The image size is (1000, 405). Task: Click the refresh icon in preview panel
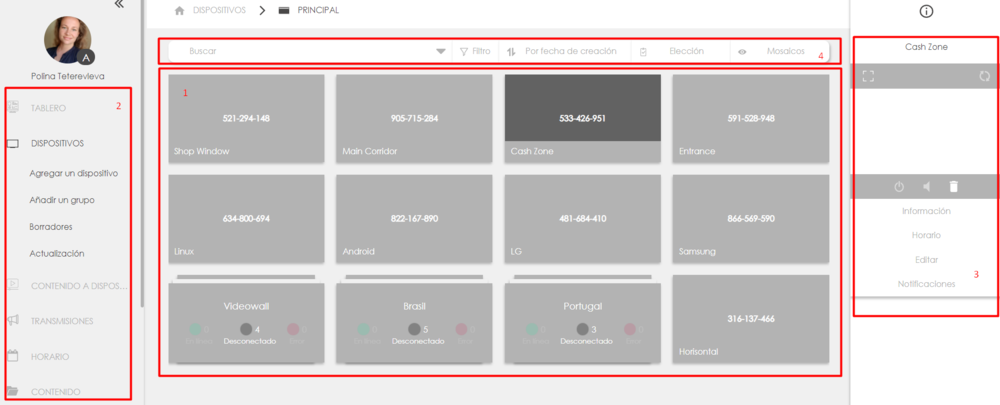click(x=983, y=76)
